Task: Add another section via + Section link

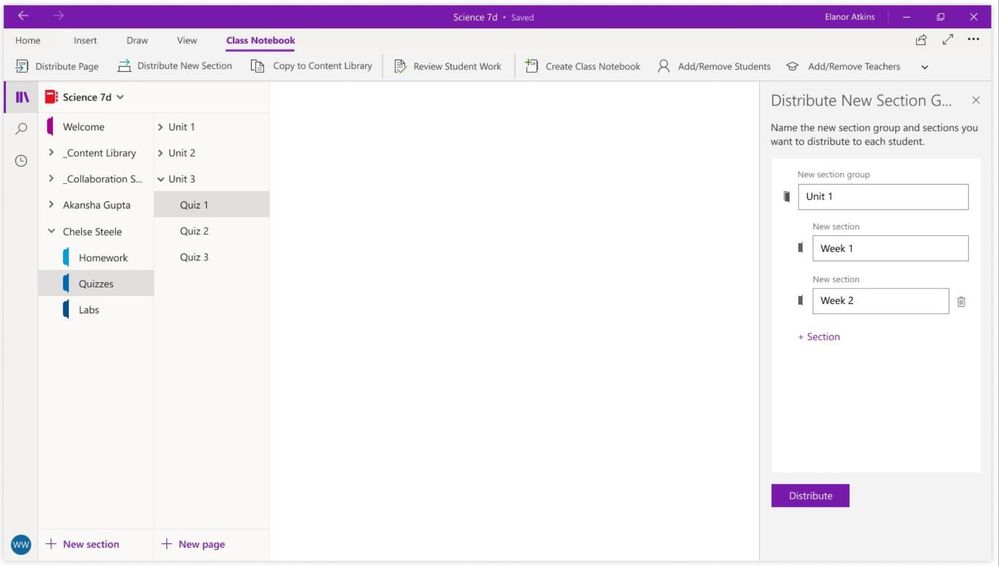Action: [x=819, y=337]
